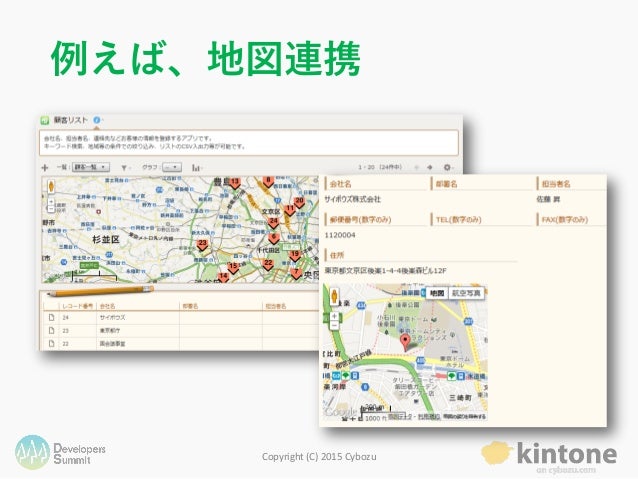Click the レコード番号 column header
The image size is (638, 479).
77,306
